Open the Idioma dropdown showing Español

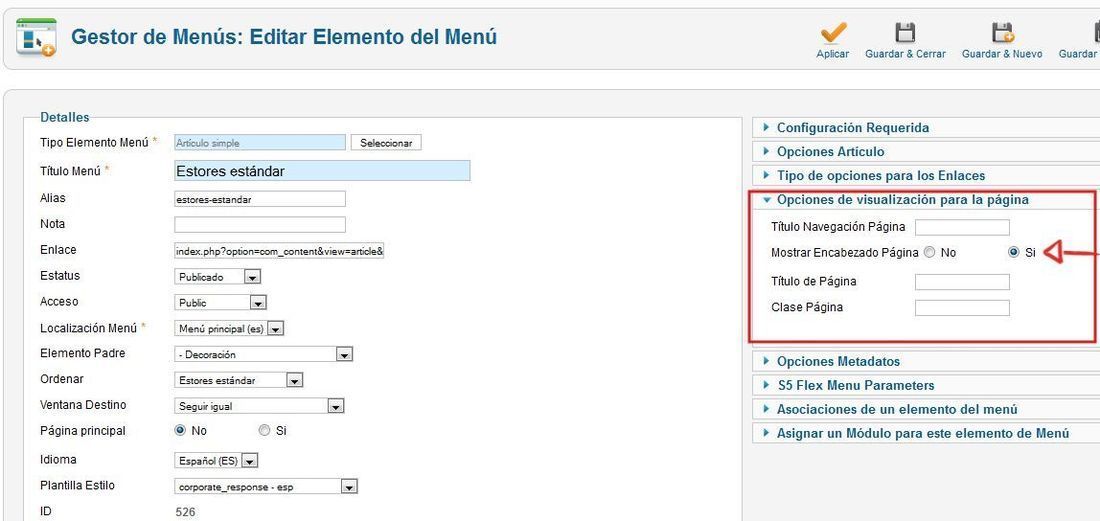216,461
